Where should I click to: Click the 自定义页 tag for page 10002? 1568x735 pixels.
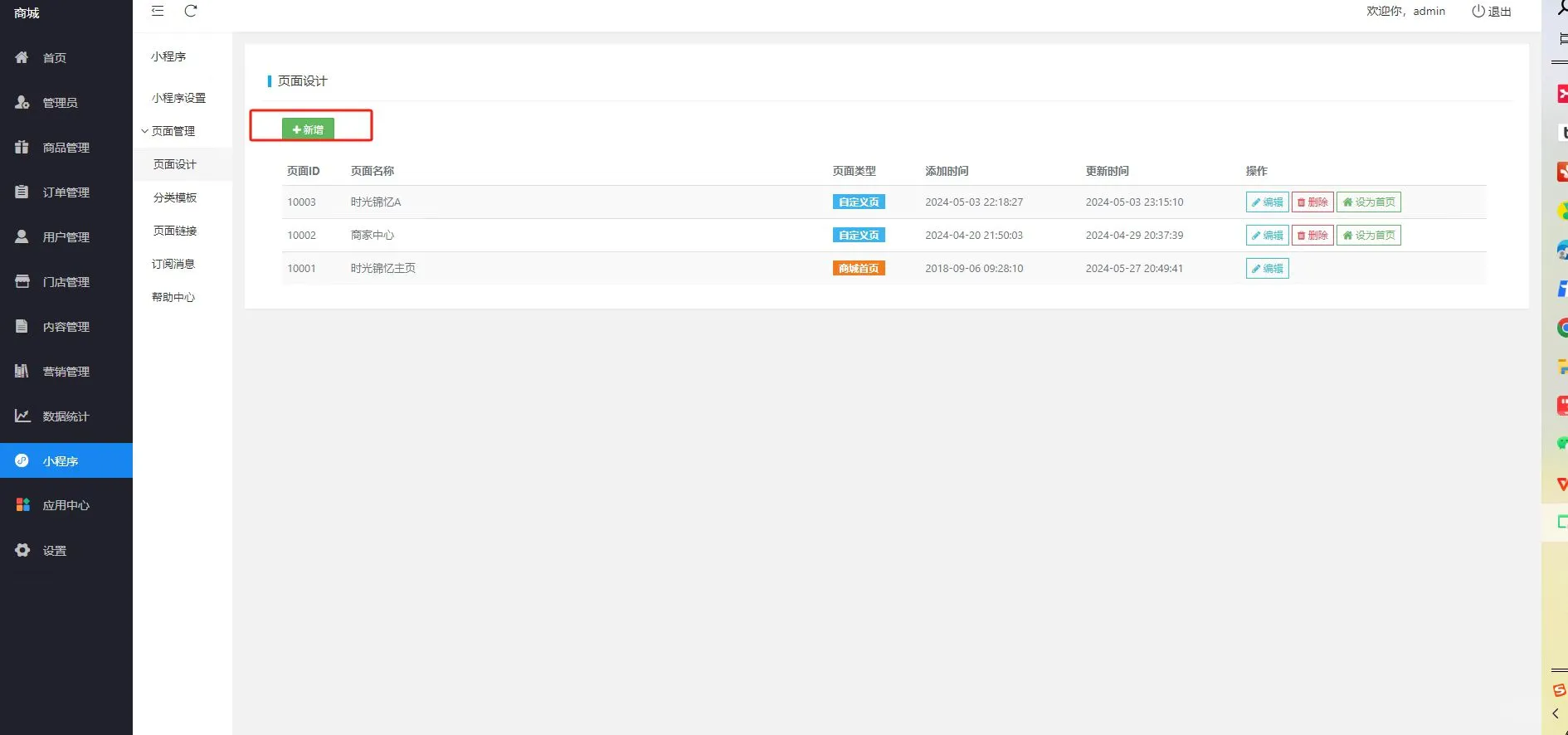tap(859, 235)
